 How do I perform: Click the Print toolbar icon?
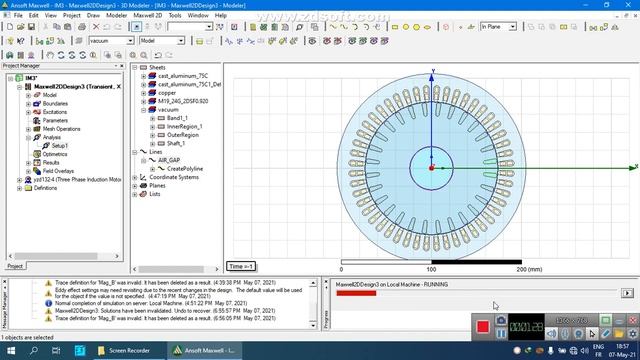pos(82,27)
